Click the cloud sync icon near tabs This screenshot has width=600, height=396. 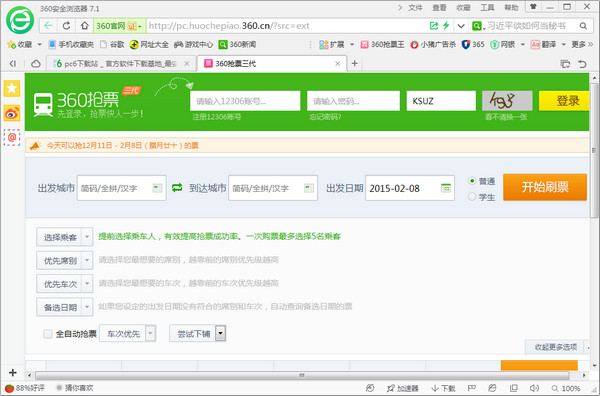[36, 64]
